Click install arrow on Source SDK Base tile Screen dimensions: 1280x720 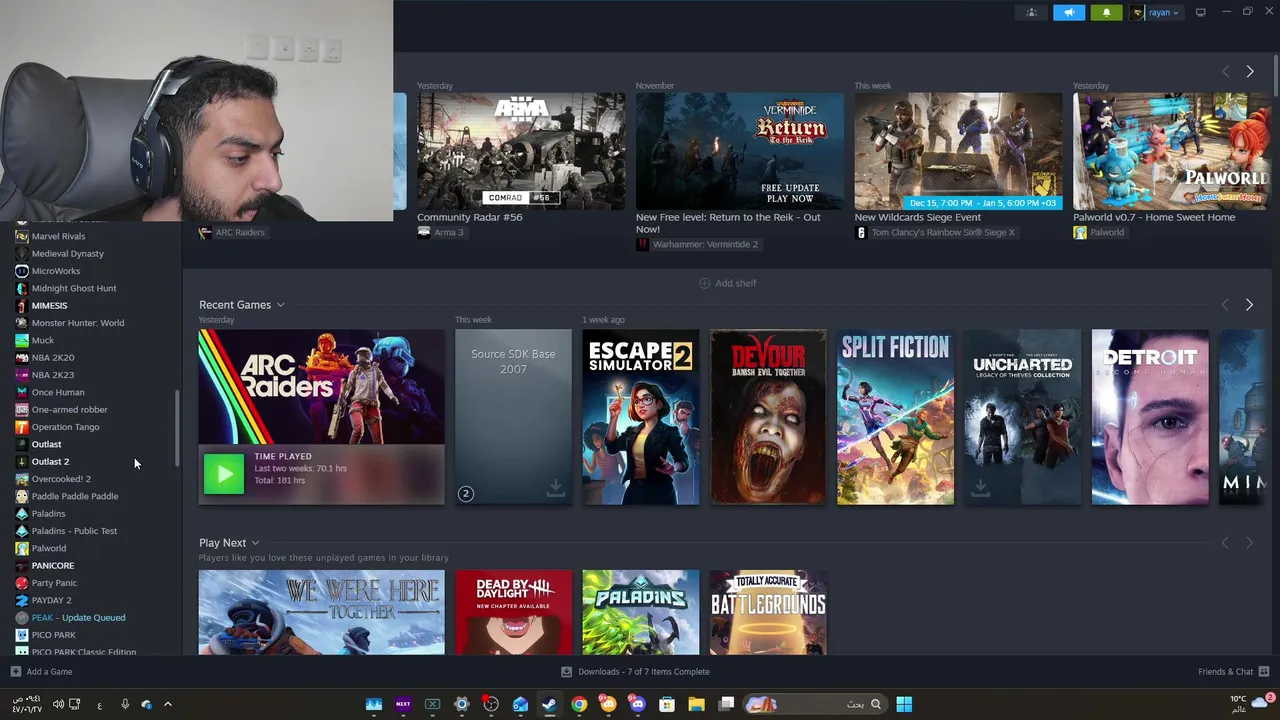click(555, 488)
